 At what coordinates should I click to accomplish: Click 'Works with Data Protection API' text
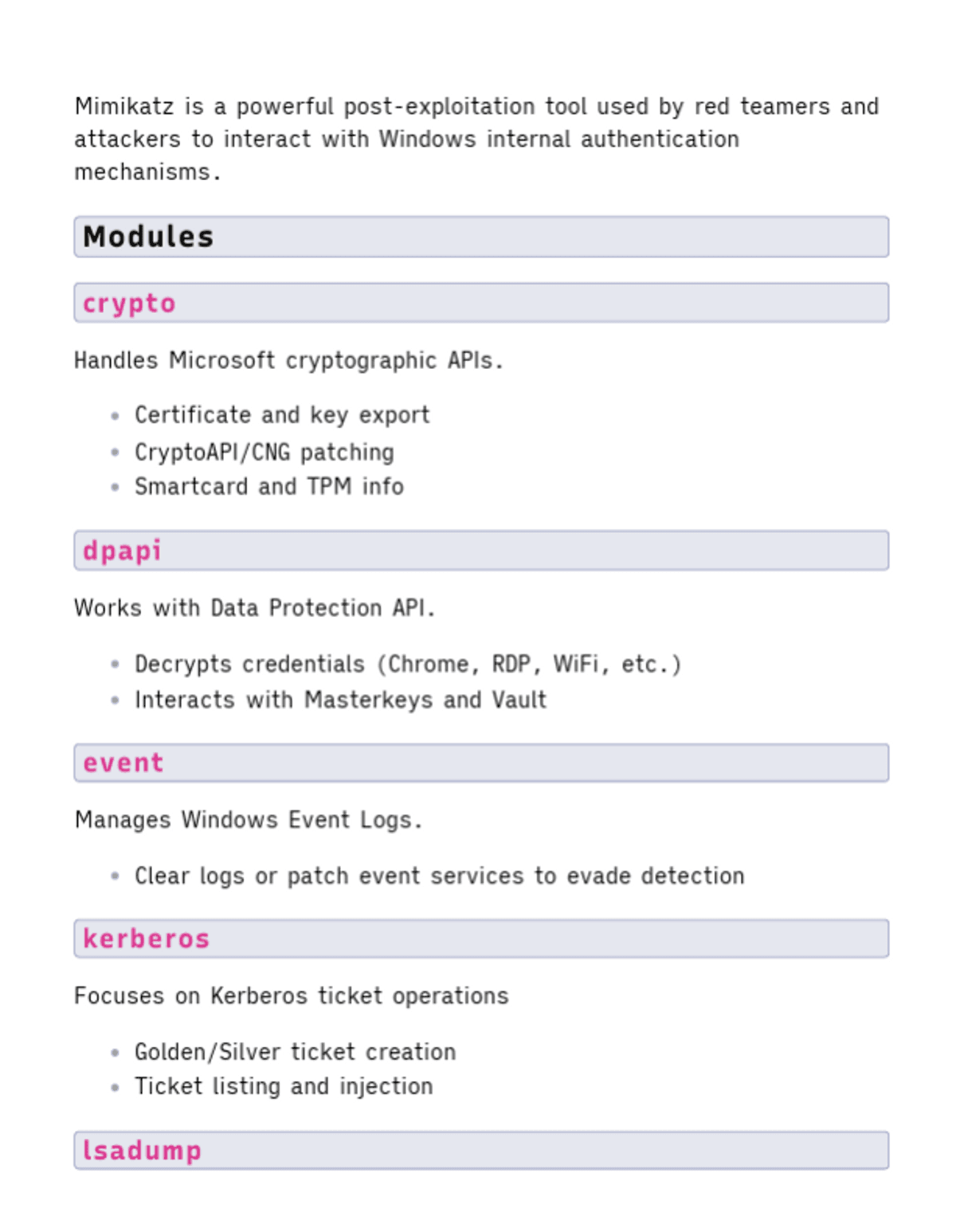254,608
